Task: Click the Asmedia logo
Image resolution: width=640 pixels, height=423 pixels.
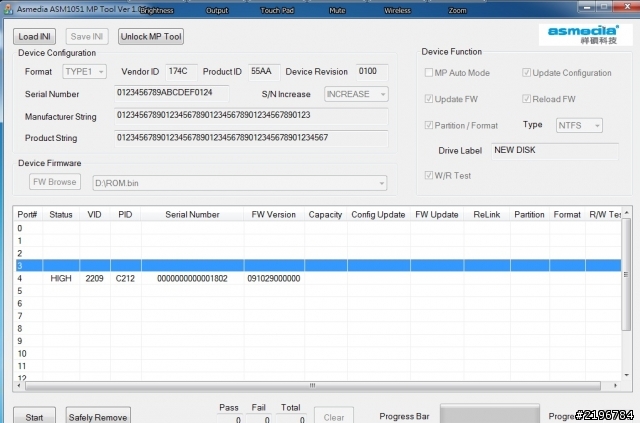Action: pos(585,35)
